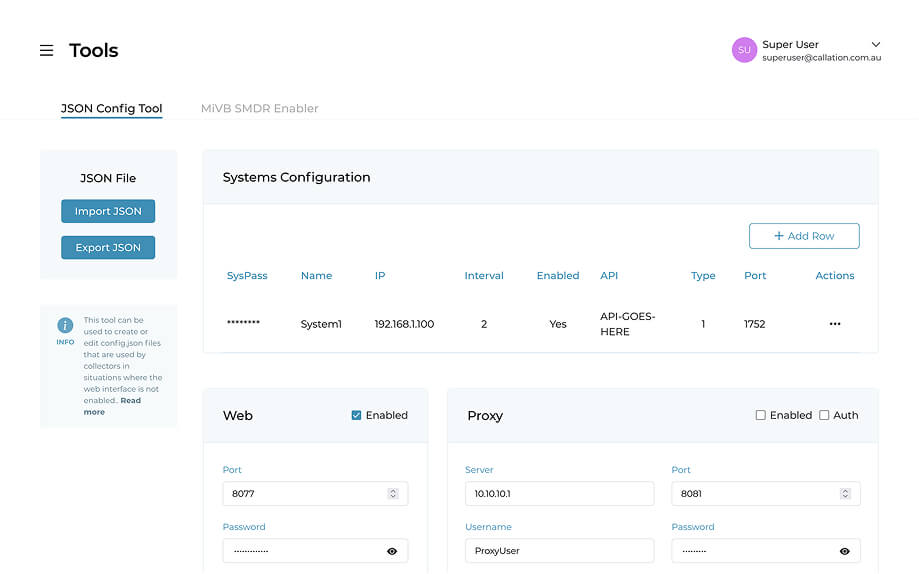
Task: Tick the Proxy Auth checkbox
Action: pyautogui.click(x=823, y=415)
